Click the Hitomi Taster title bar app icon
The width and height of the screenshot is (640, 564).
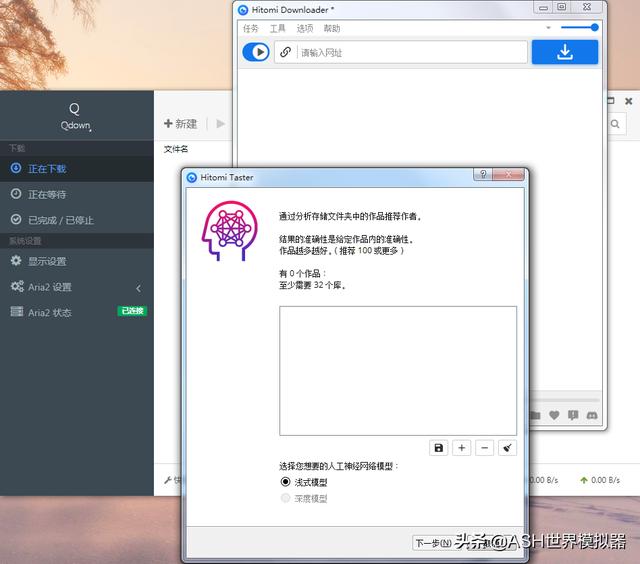point(191,178)
